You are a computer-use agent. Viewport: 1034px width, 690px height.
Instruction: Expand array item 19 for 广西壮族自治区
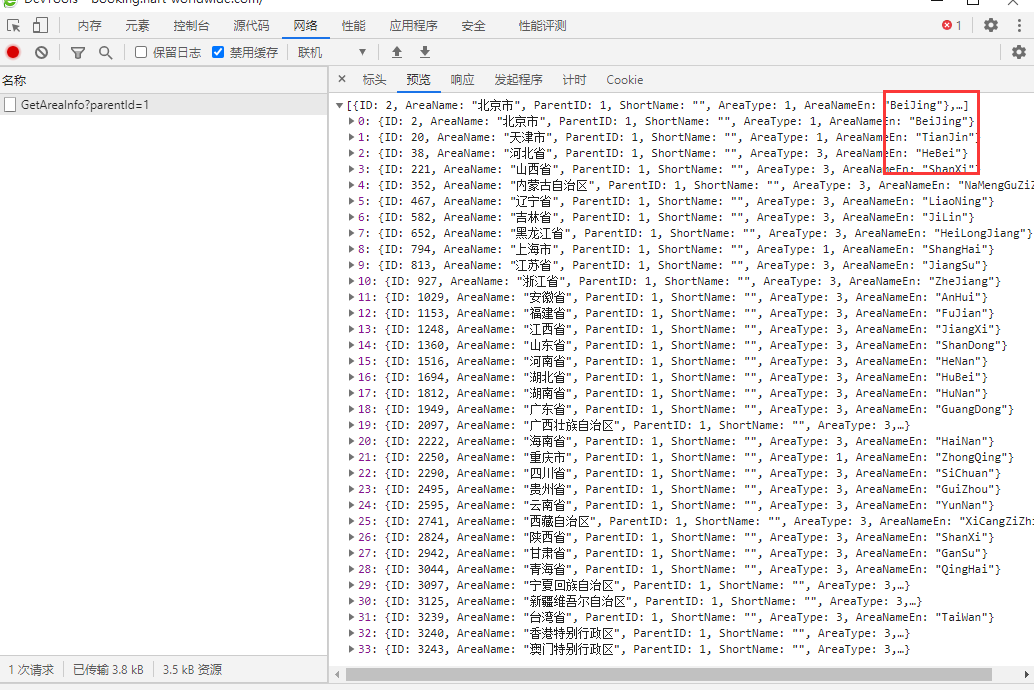[x=351, y=425]
